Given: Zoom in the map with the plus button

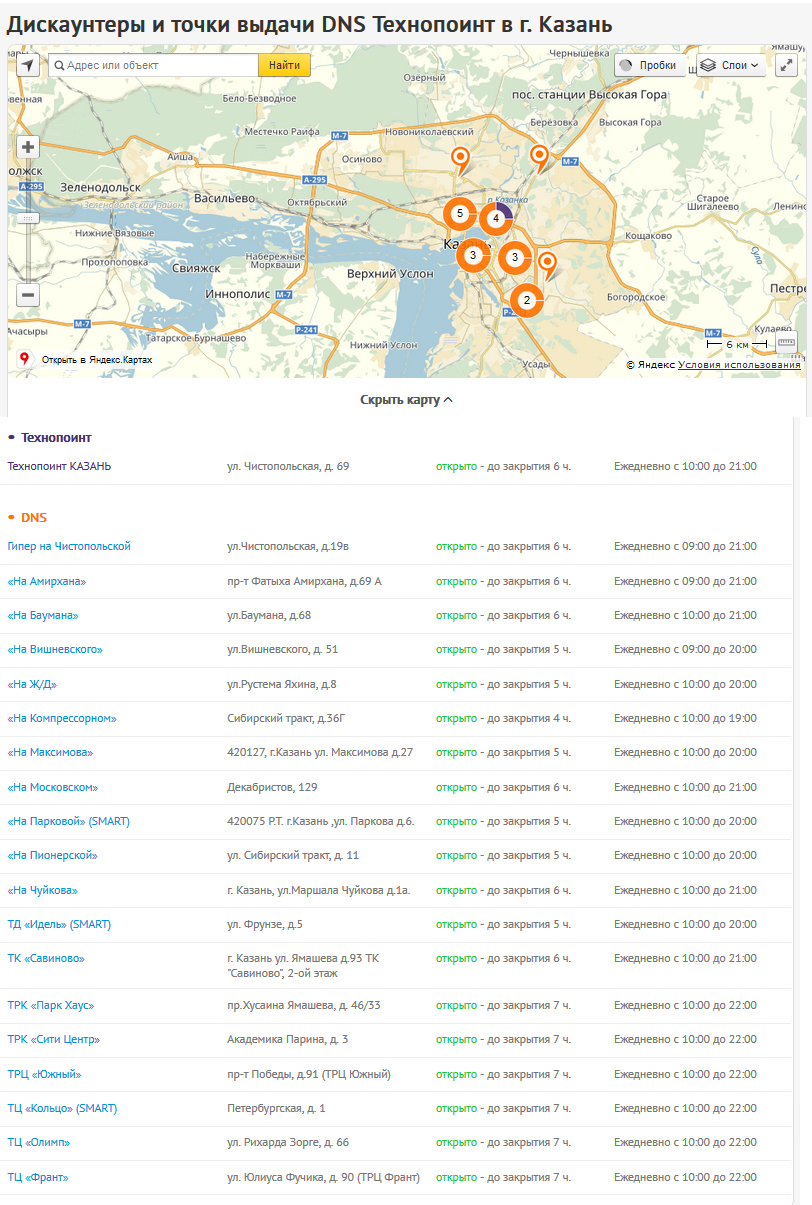Looking at the screenshot, I should tap(28, 147).
